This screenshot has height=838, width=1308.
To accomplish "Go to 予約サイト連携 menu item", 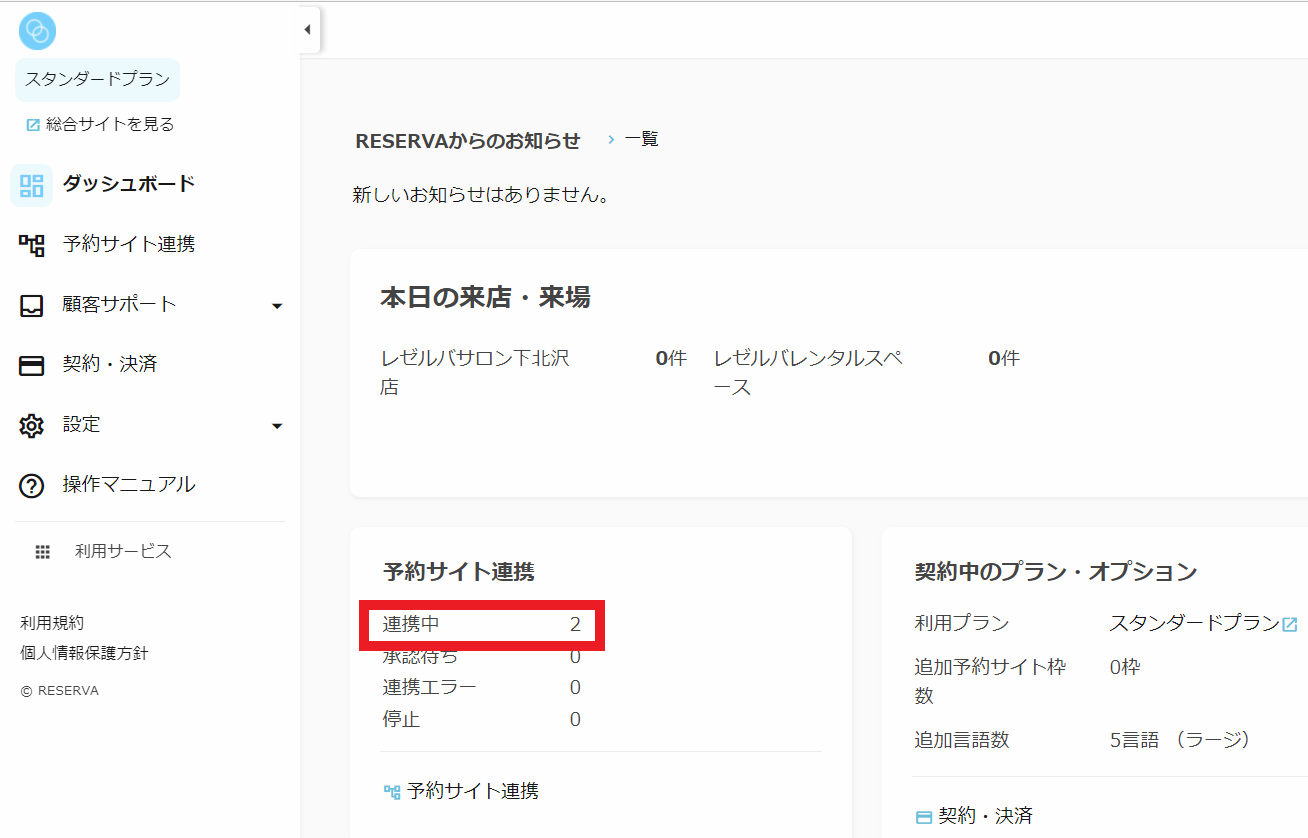I will (128, 244).
